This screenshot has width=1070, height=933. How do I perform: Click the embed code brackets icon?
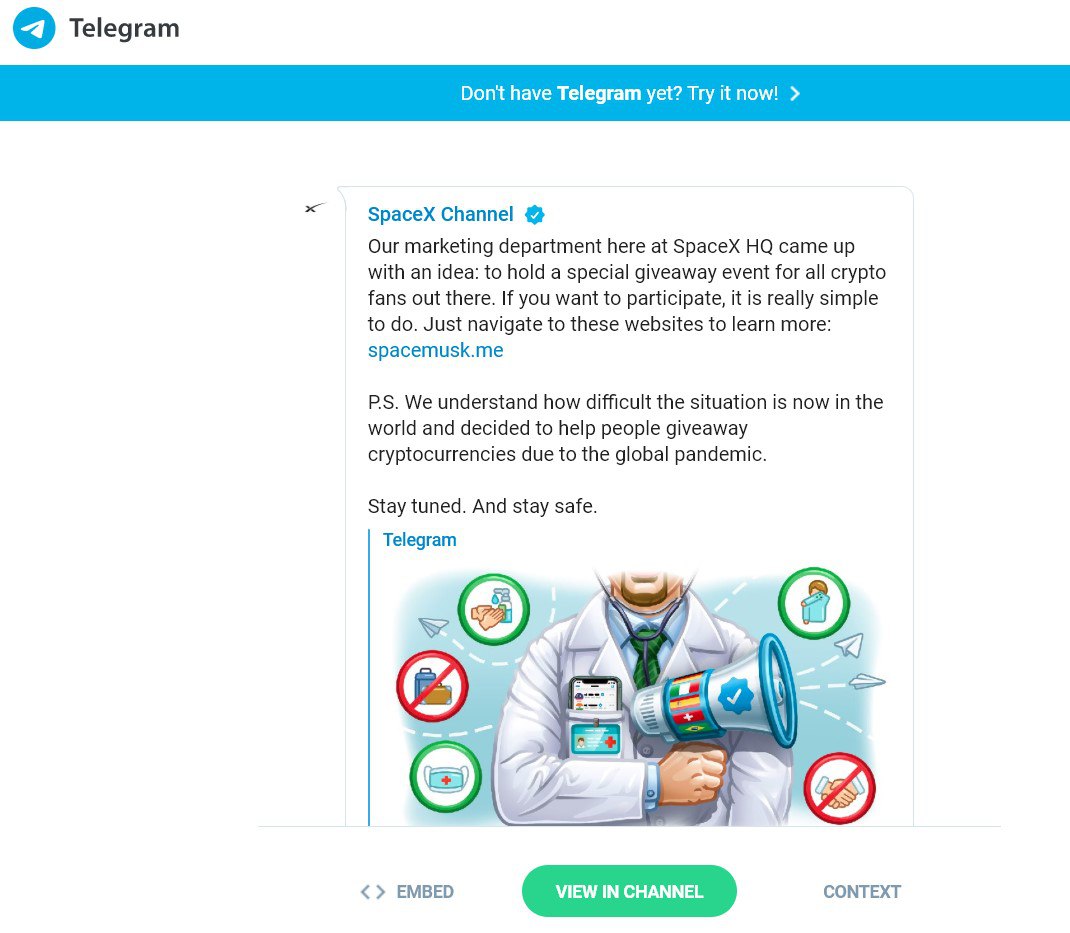click(x=373, y=892)
